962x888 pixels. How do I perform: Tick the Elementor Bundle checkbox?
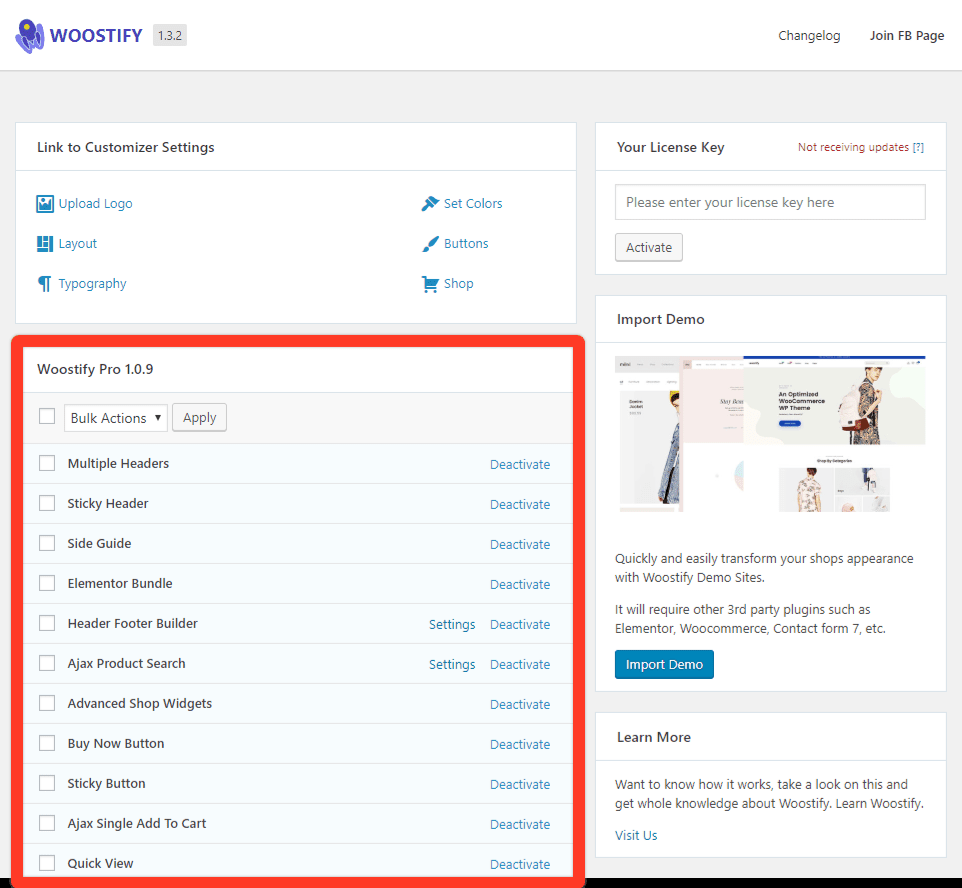(x=47, y=583)
